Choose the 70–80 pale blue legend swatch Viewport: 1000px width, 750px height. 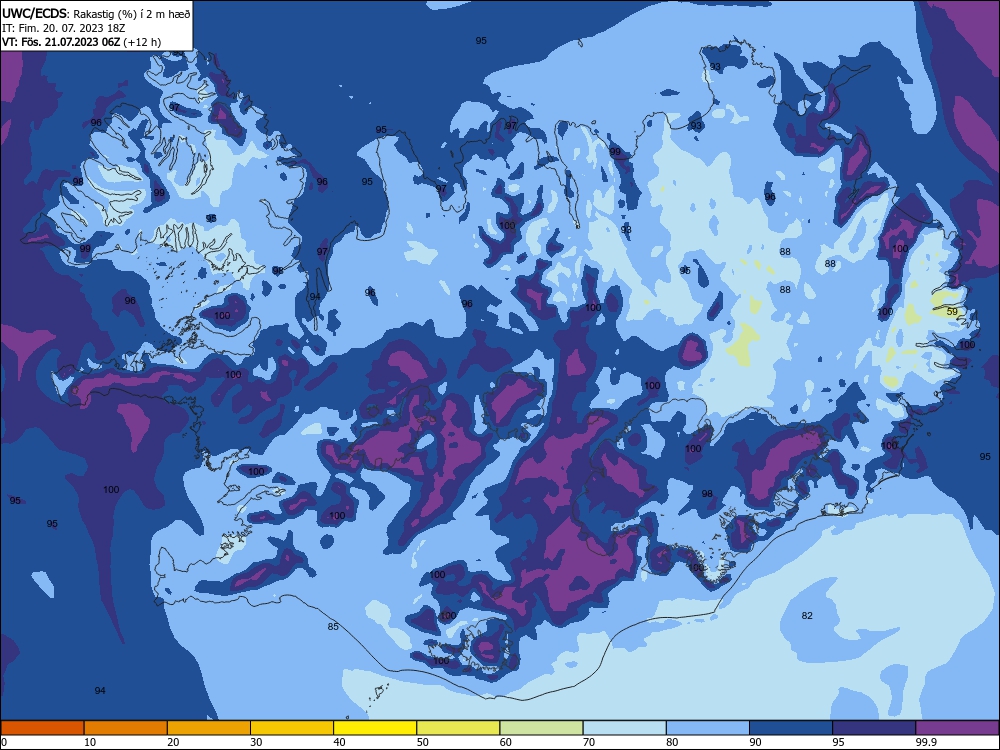pos(624,728)
